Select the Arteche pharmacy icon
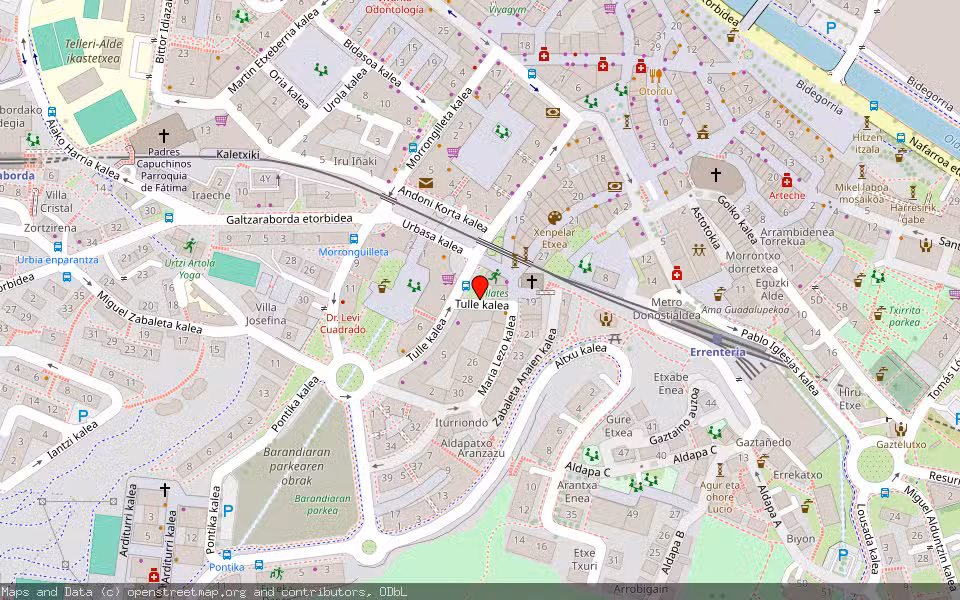 tap(787, 181)
